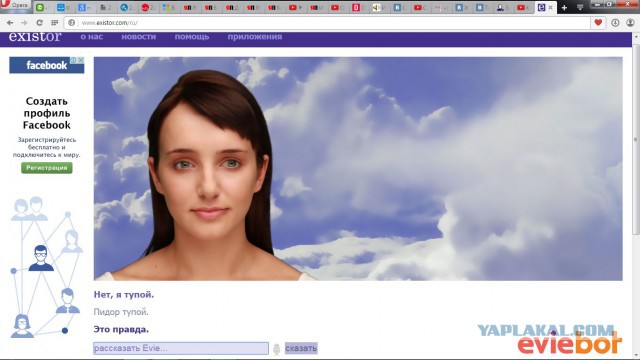This screenshot has height=360, width=640.
Task: Open the tab list menu next to the plus button
Action: [580, 7]
